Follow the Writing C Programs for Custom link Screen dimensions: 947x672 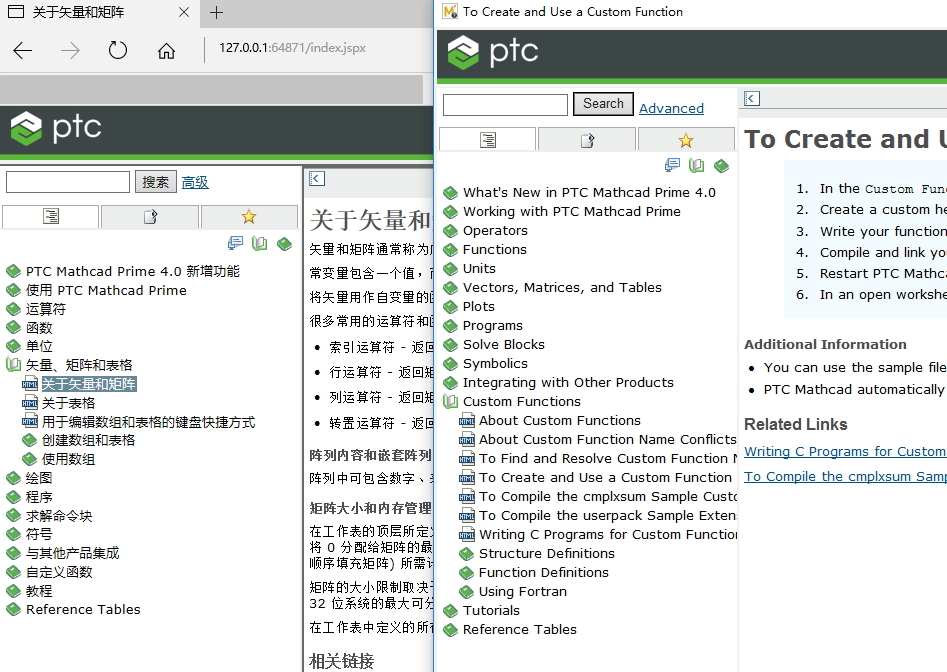coord(845,452)
